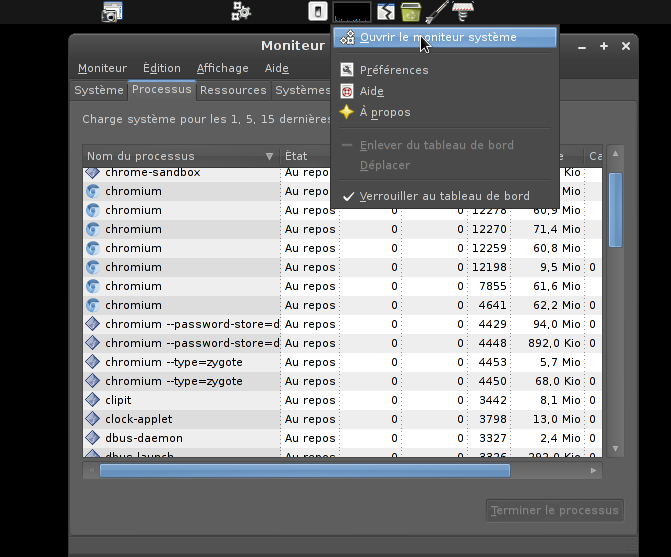
Task: Open the Aide menu in menu bar
Action: tap(276, 68)
